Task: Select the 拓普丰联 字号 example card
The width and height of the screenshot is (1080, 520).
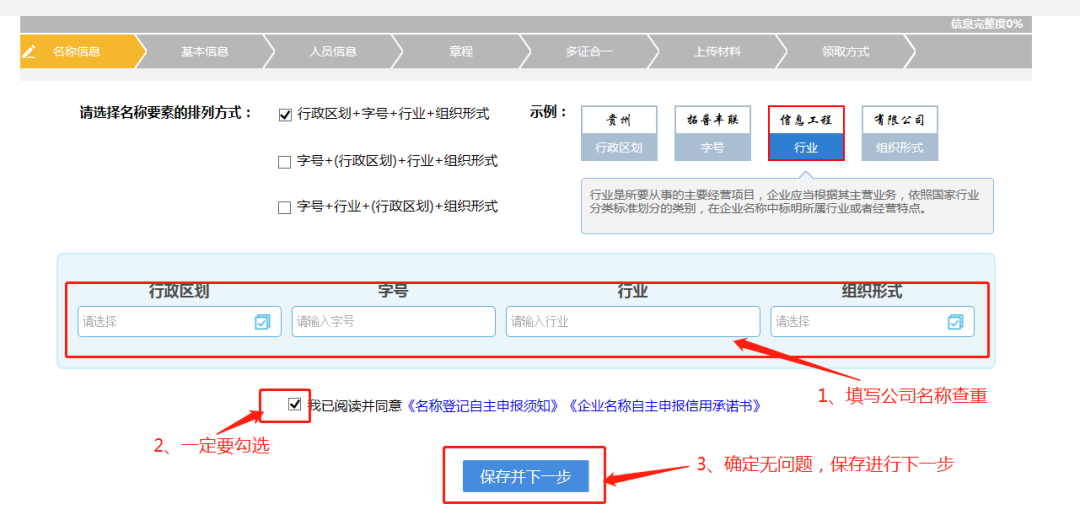Action: click(712, 134)
